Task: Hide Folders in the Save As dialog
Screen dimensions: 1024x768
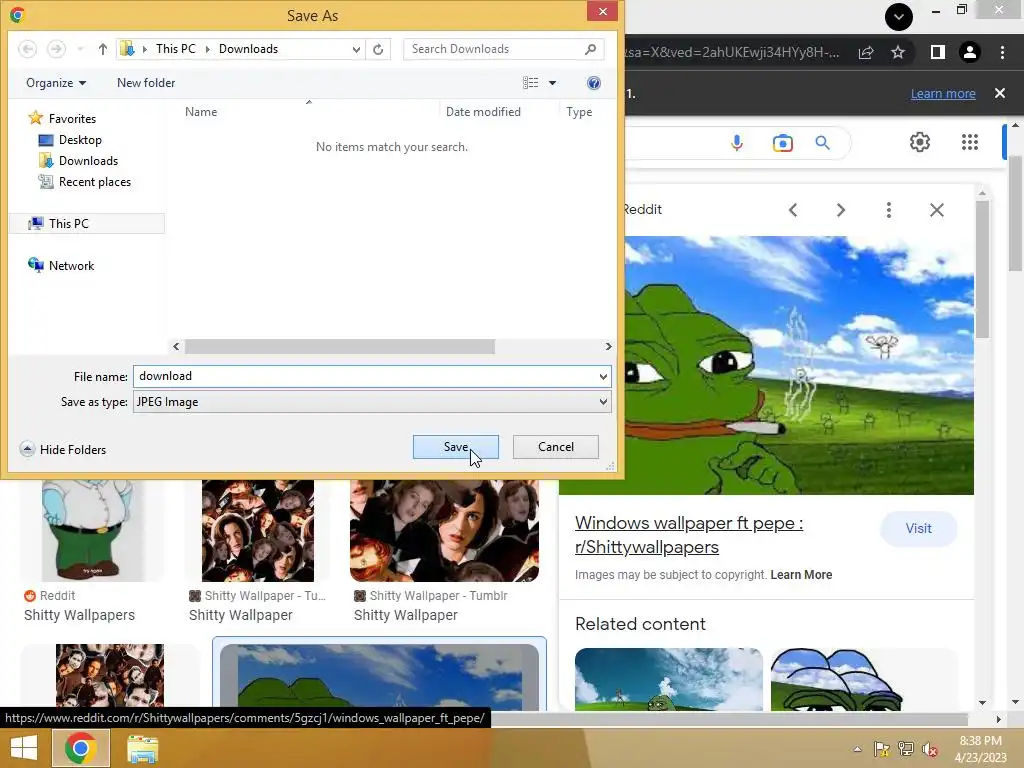Action: [63, 449]
